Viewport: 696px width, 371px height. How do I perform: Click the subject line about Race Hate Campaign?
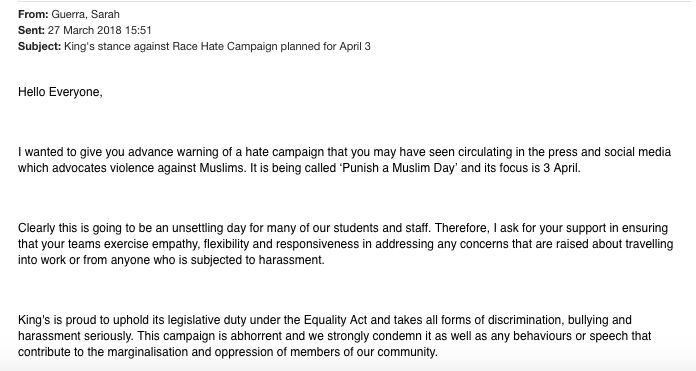pos(218,46)
